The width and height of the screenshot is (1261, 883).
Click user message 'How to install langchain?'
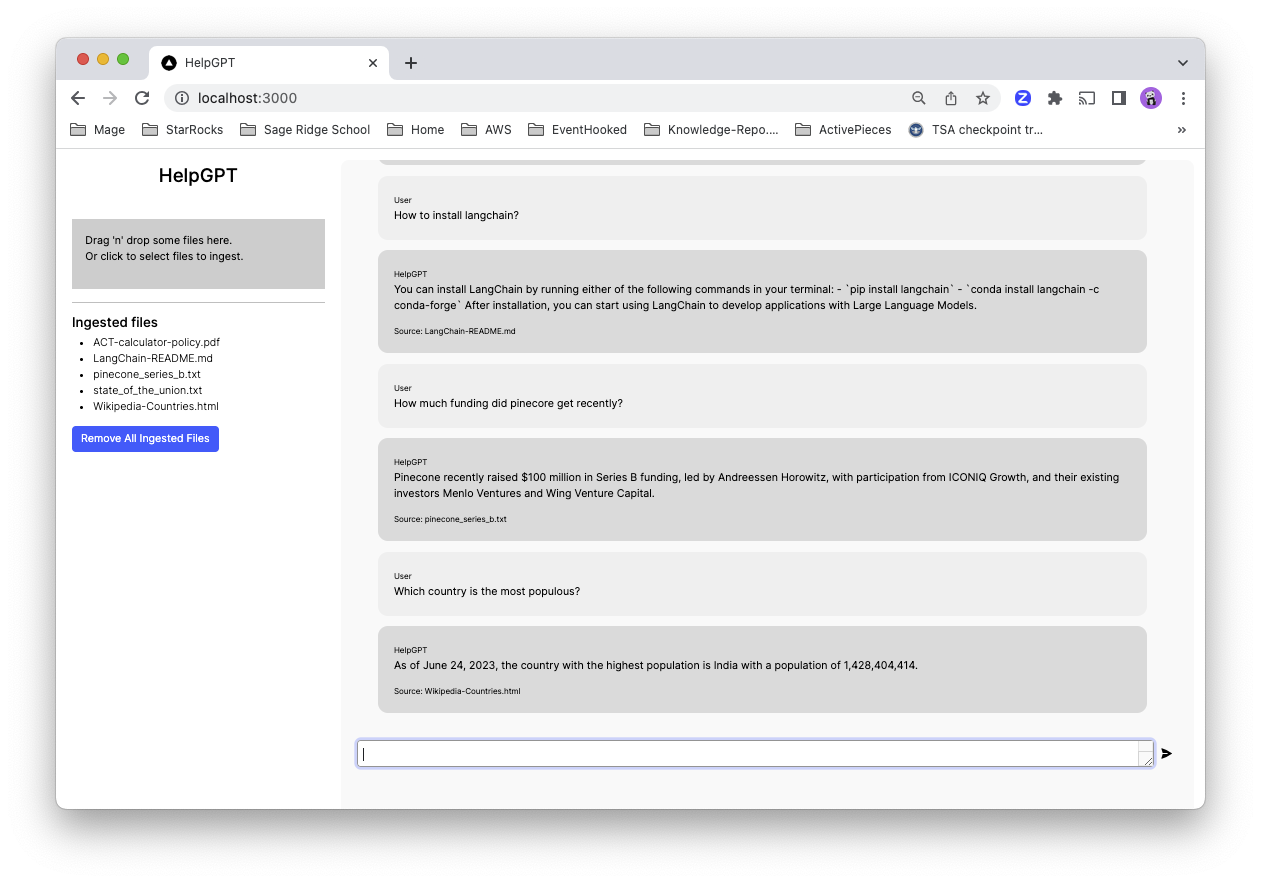(456, 215)
